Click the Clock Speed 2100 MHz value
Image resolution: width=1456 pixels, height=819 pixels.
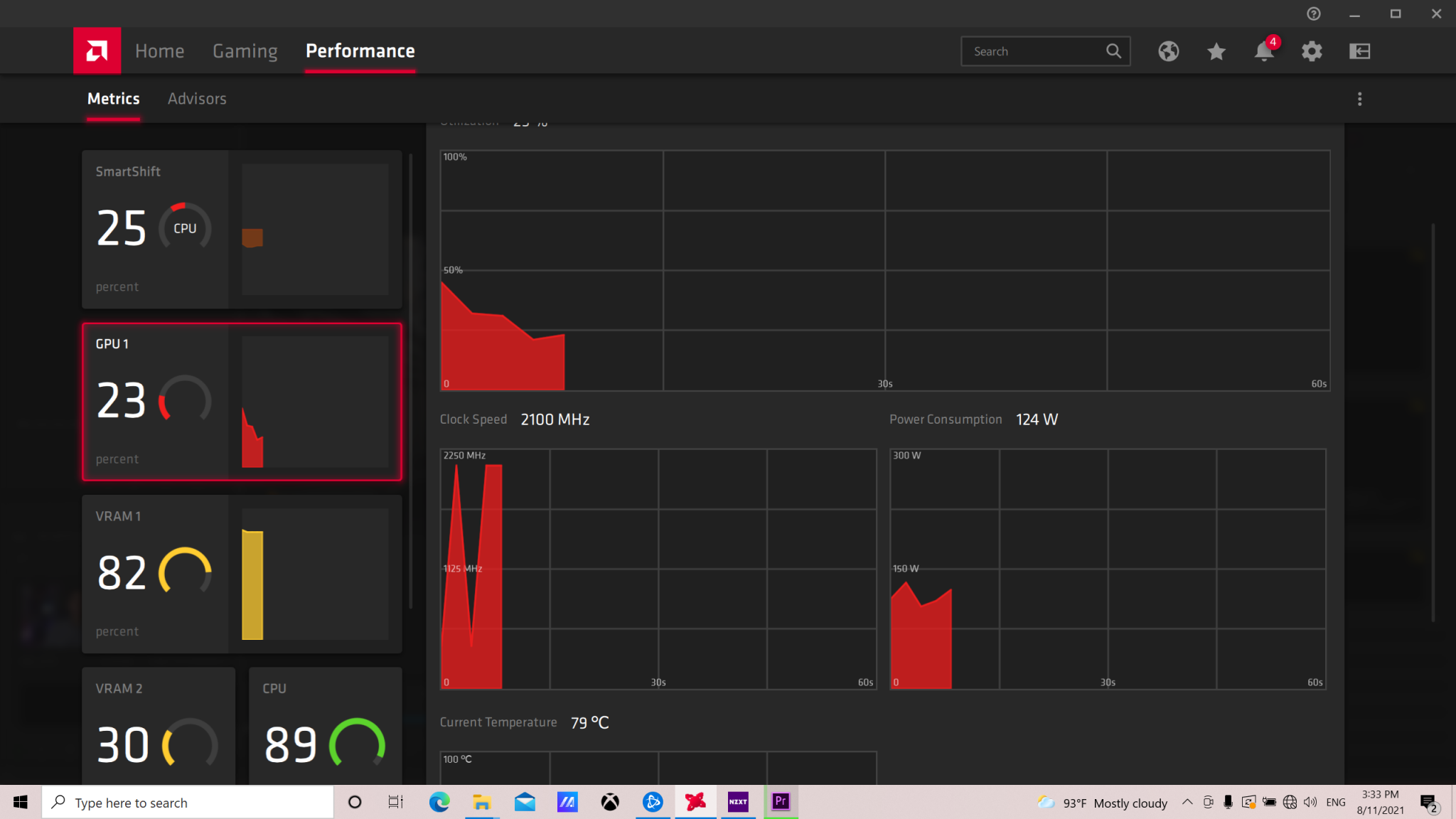coord(555,419)
